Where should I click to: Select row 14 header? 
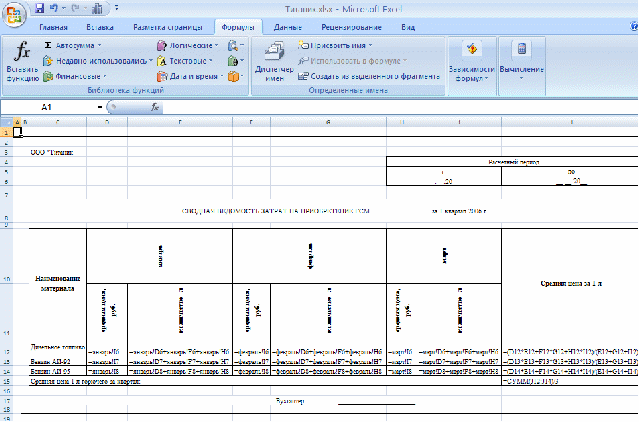tap(6, 371)
